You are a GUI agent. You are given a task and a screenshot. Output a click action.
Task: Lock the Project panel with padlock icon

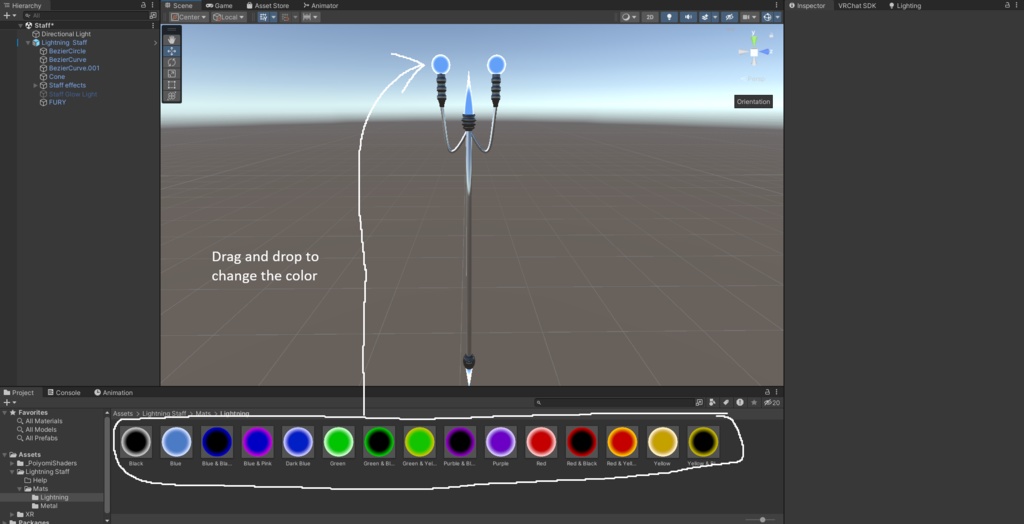(768, 392)
